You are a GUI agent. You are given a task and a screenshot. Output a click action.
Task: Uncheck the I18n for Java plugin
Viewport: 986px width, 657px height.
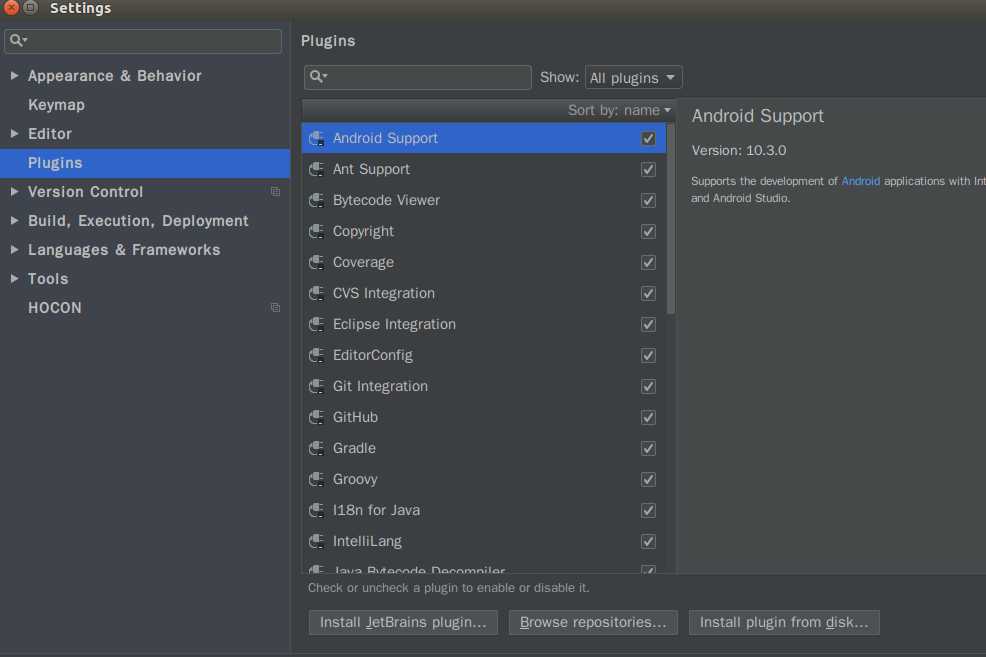[648, 510]
